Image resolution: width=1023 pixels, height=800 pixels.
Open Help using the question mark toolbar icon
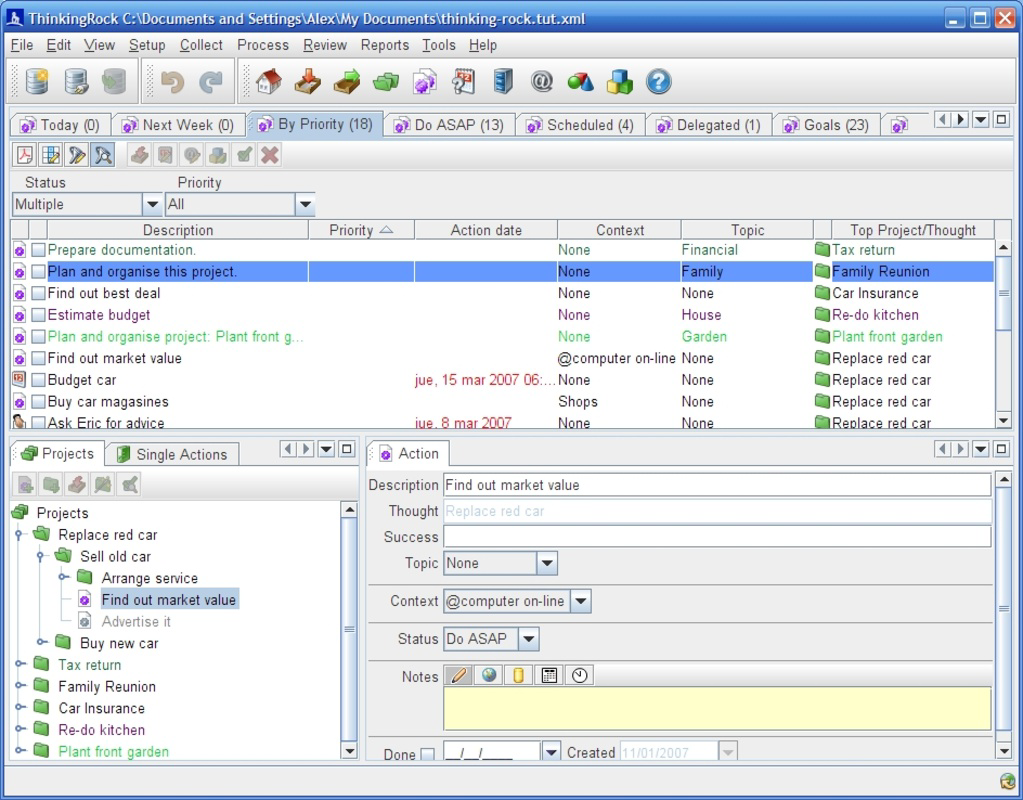(x=658, y=83)
